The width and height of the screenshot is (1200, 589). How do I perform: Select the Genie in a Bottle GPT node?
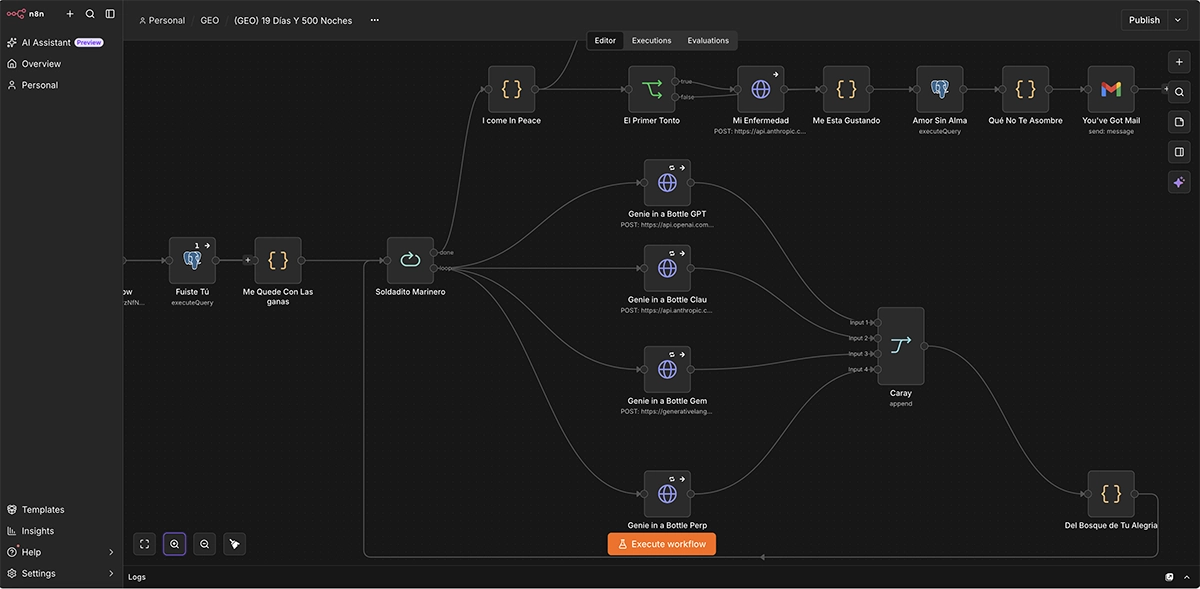[667, 183]
